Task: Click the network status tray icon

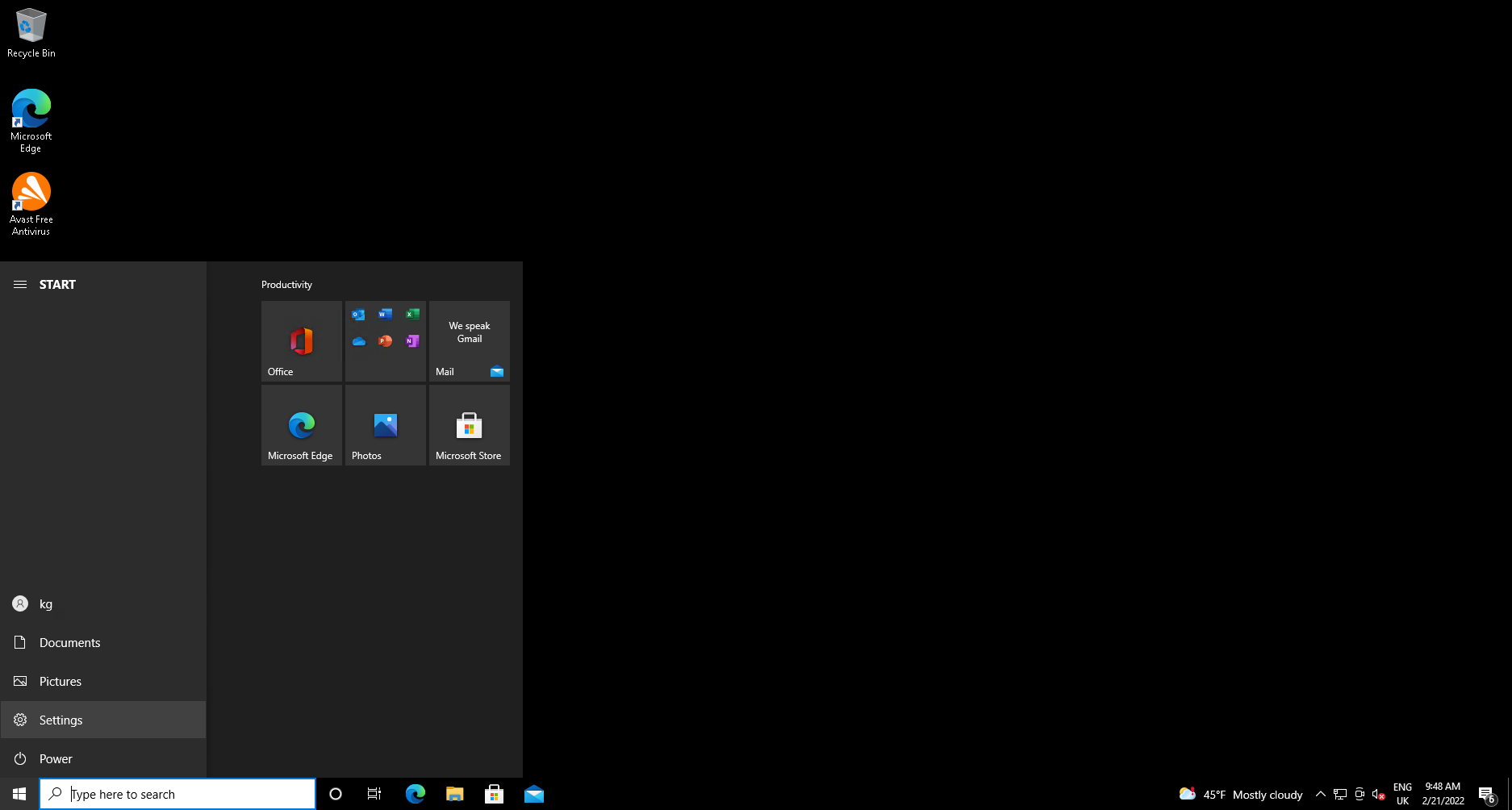Action: click(x=1340, y=794)
